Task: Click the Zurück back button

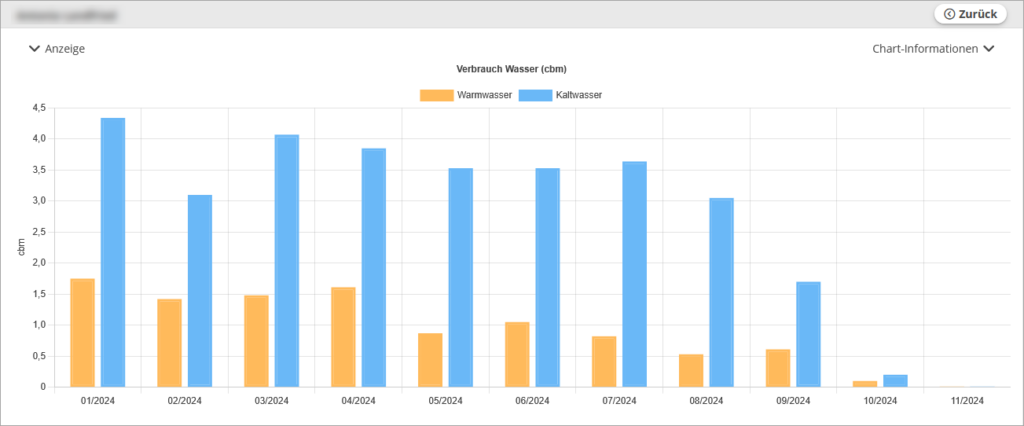Action: click(x=968, y=14)
